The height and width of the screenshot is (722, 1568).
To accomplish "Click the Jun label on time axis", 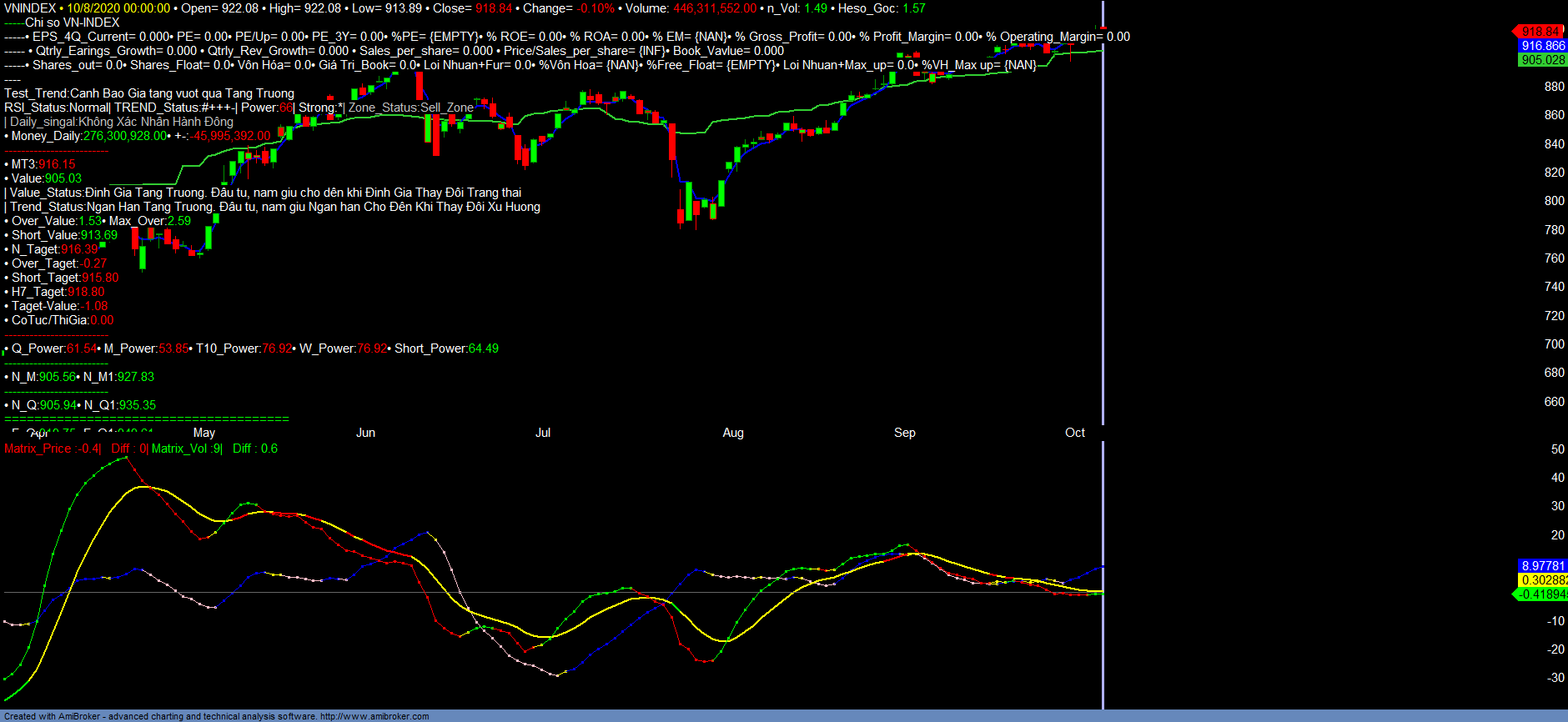I will click(365, 433).
